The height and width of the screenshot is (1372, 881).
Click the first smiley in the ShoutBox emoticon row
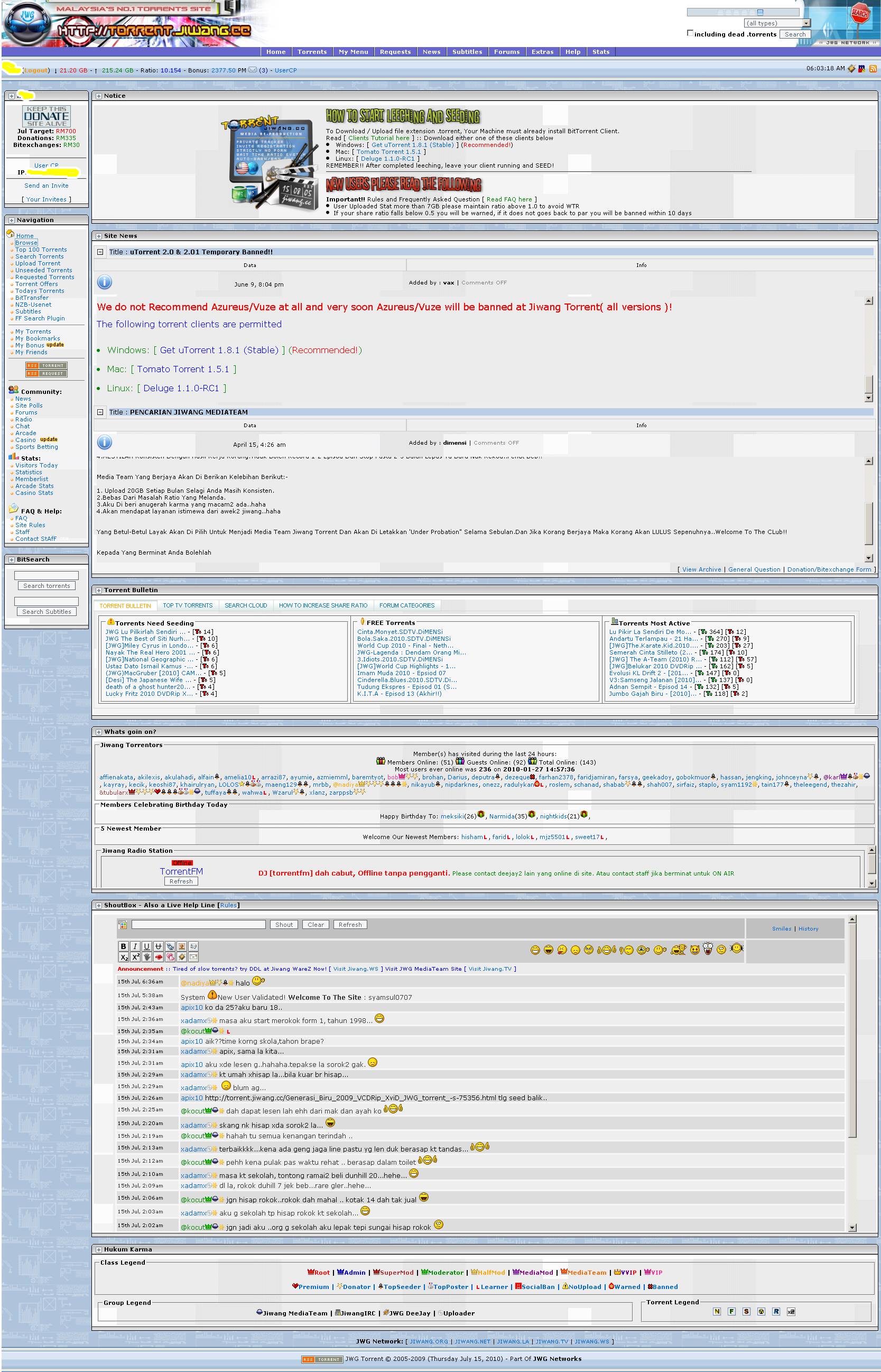pos(535,950)
